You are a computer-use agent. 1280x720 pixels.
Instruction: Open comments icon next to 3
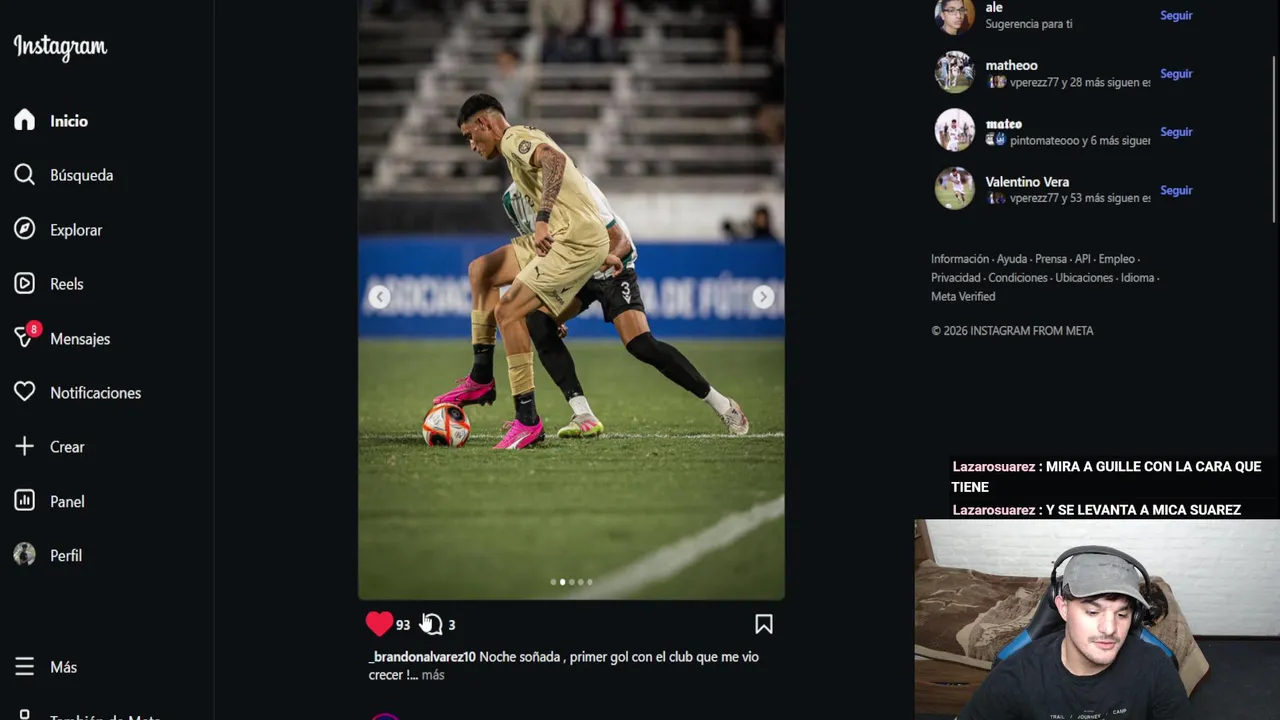(431, 624)
